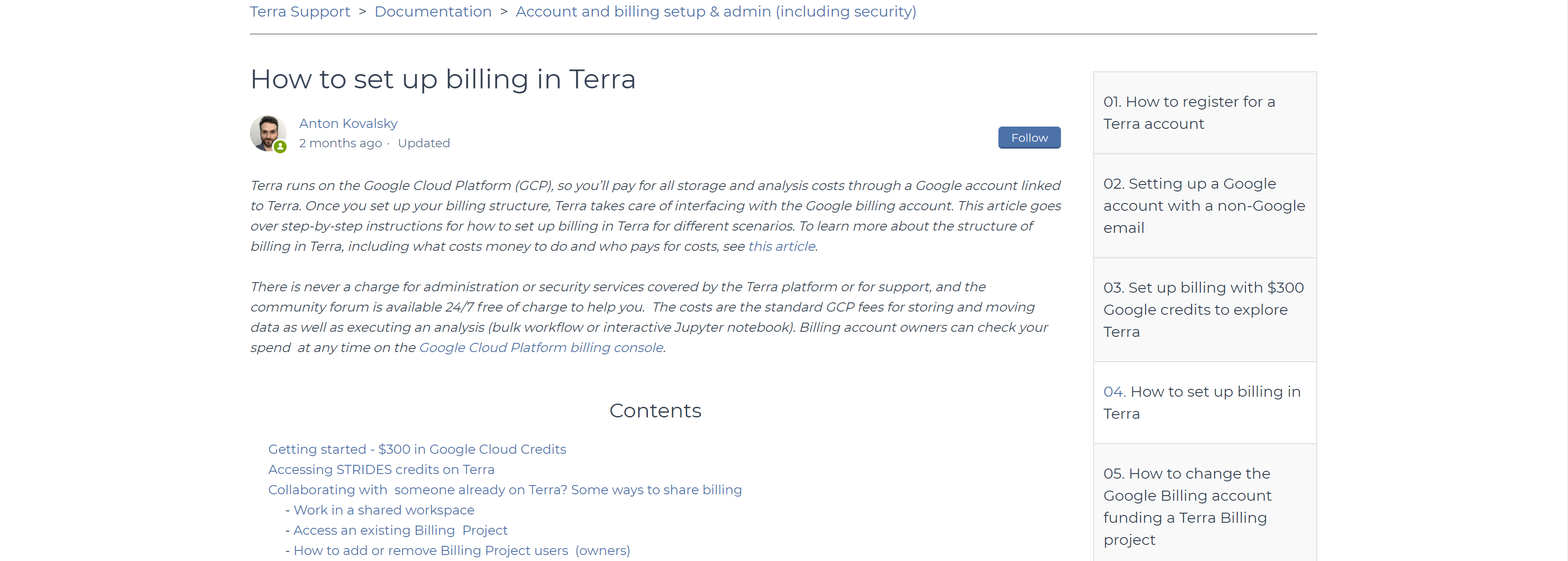Open 'How to add or remove Billing Project users'
The width and height of the screenshot is (1568, 561).
[x=462, y=550]
